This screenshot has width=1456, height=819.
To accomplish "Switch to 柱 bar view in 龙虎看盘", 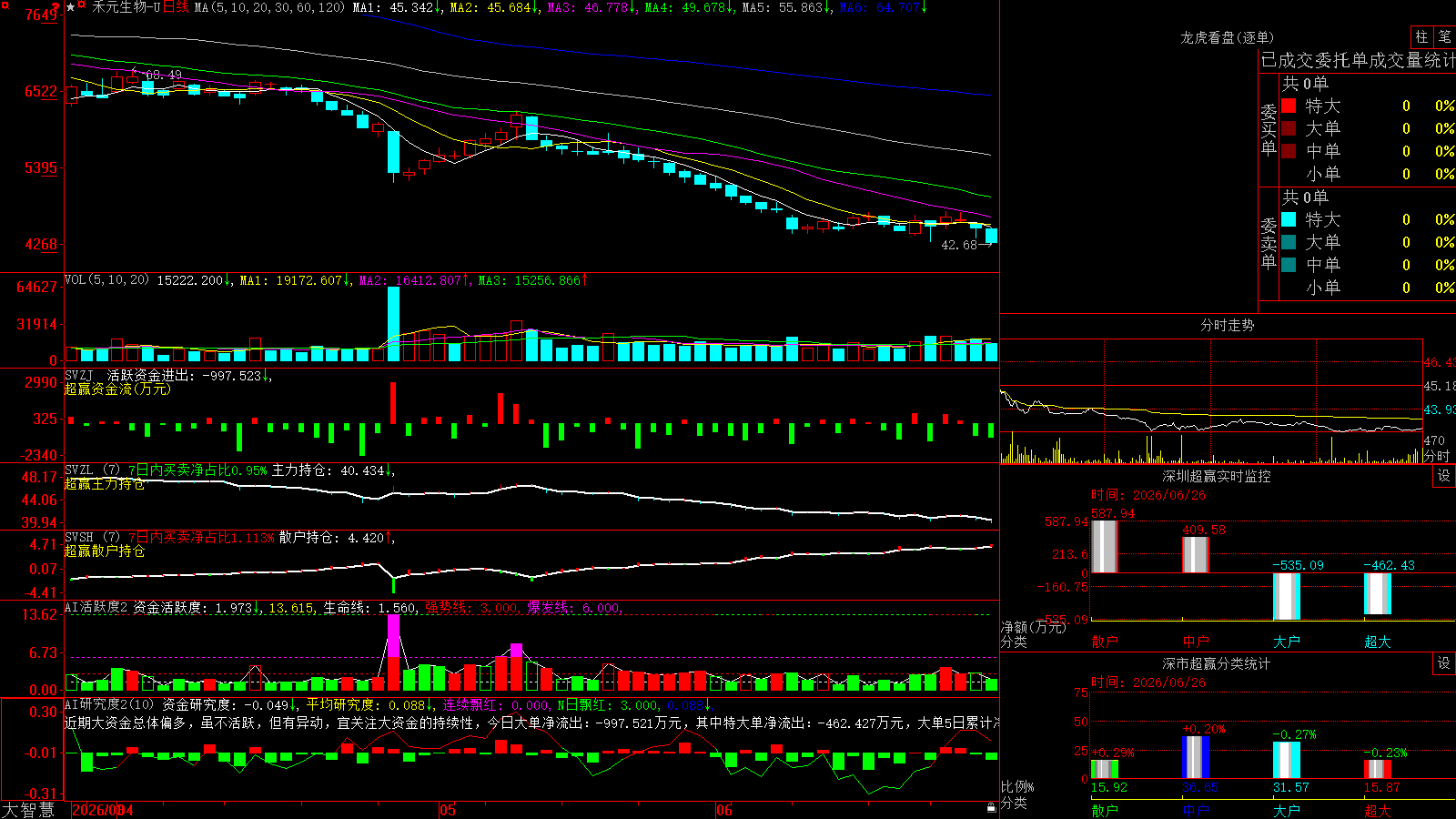I will coord(1421,36).
